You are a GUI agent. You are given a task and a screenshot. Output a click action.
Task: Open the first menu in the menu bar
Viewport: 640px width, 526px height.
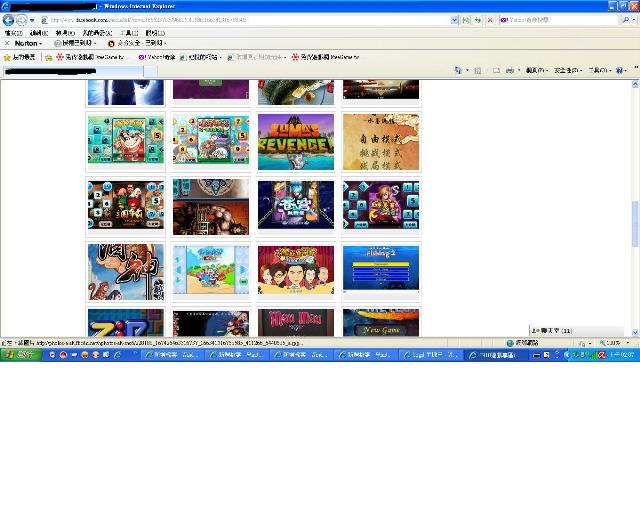point(12,33)
